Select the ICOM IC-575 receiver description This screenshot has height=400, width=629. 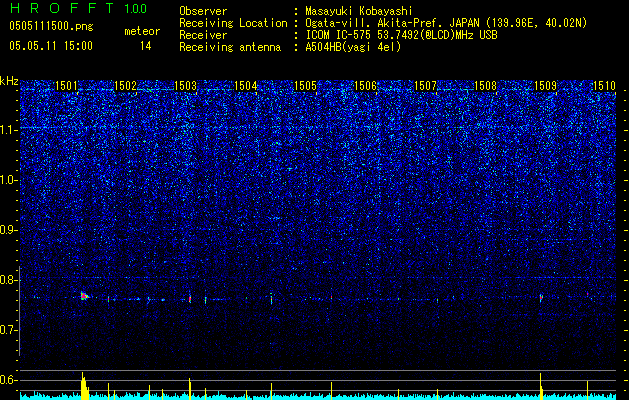(402, 35)
